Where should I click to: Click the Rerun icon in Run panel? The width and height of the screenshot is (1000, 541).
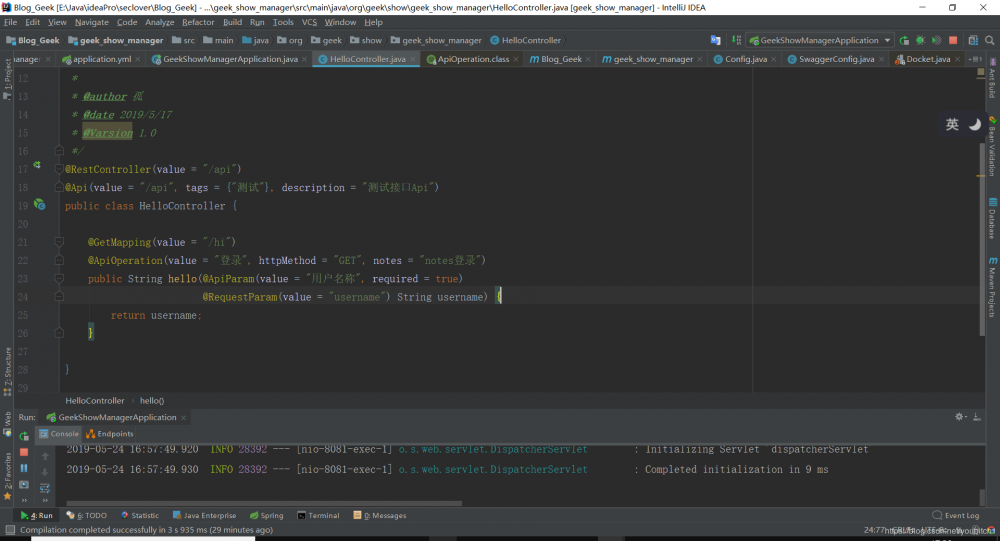click(x=24, y=436)
